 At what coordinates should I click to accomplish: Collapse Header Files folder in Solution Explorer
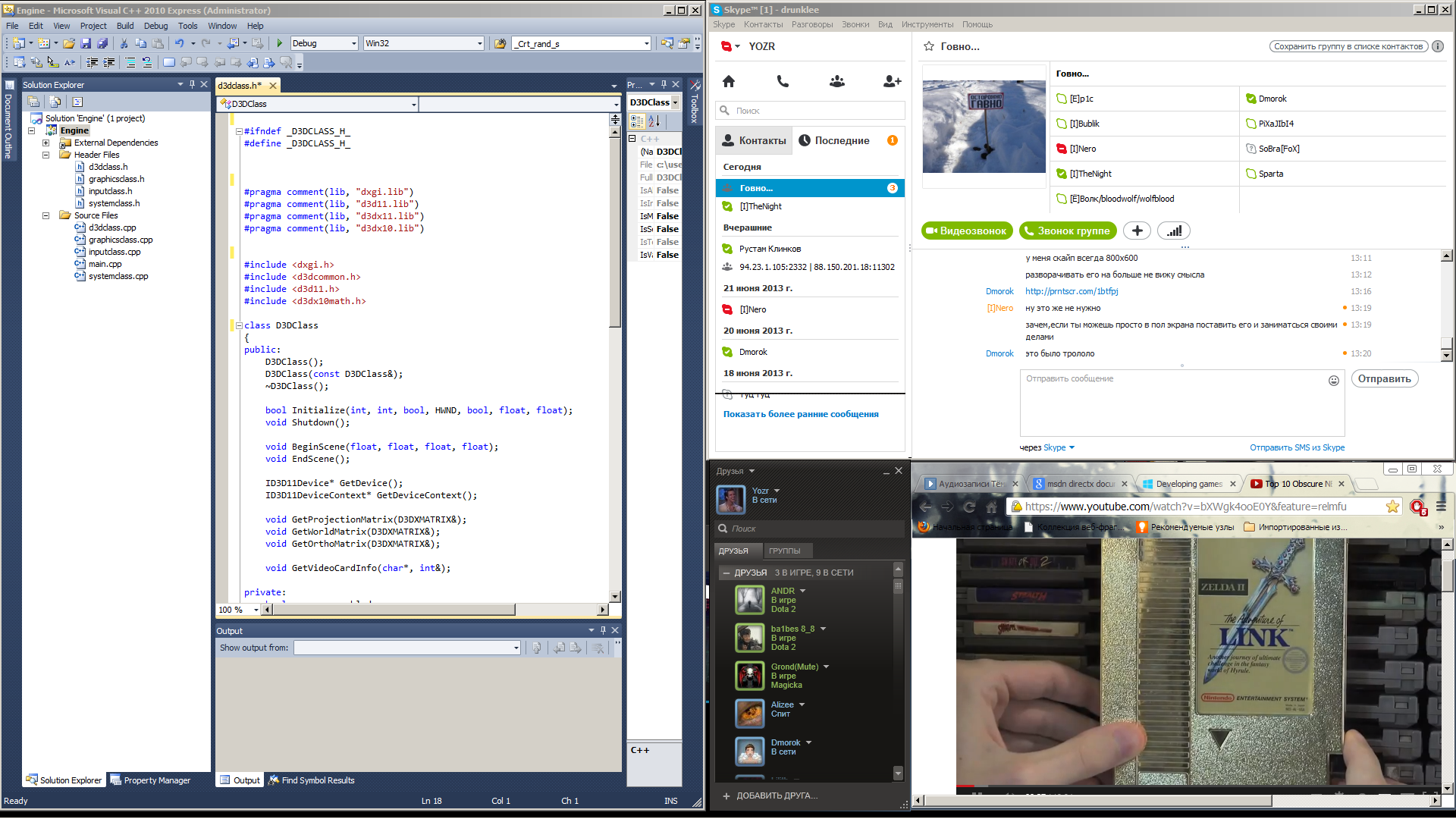[45, 155]
